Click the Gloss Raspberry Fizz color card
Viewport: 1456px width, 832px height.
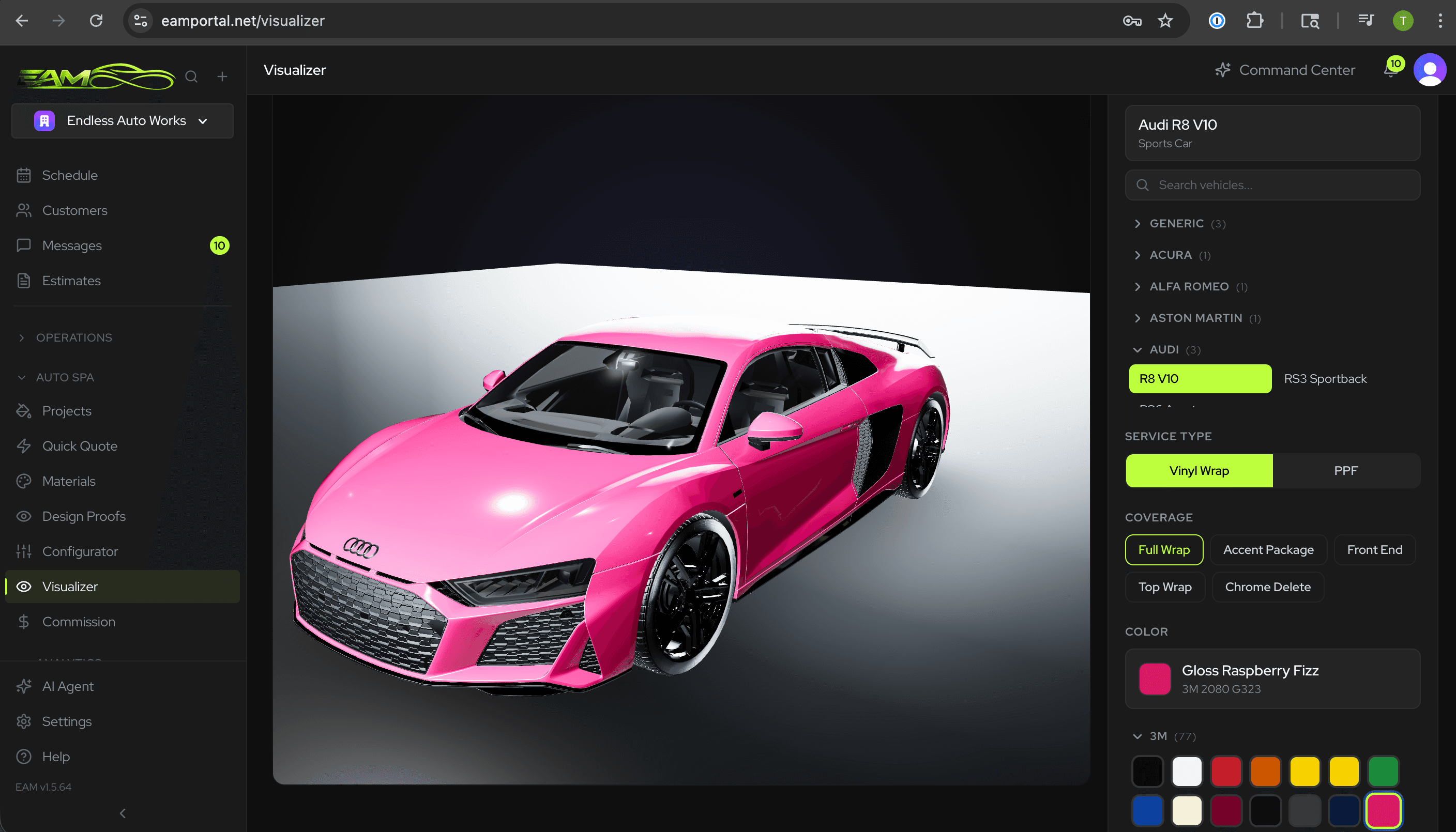[1272, 679]
